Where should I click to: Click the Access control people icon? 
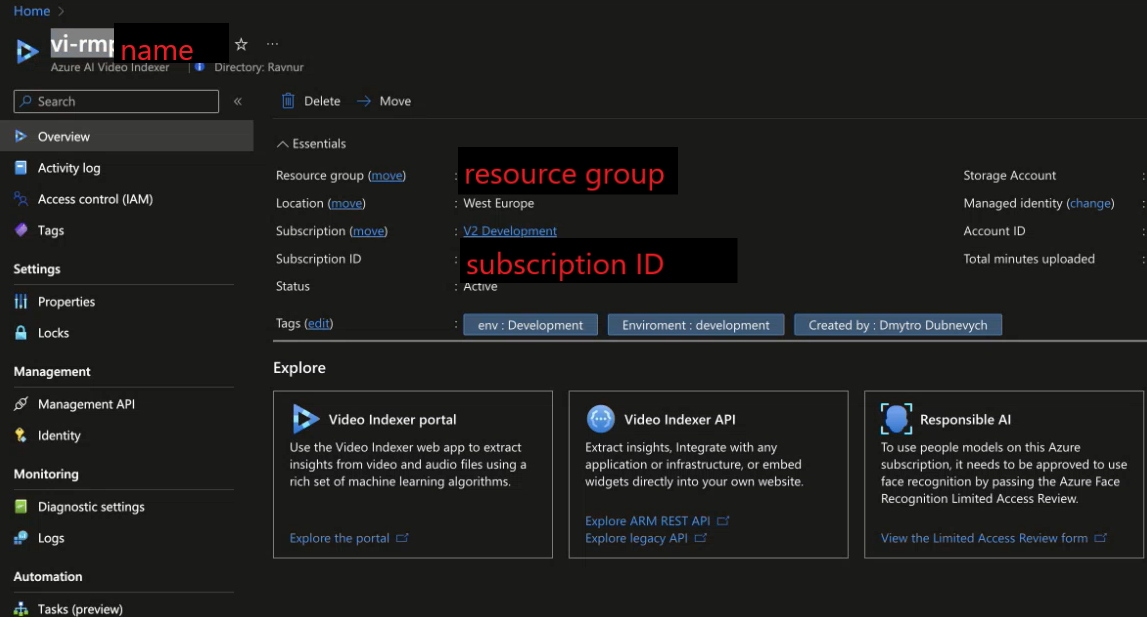21,198
